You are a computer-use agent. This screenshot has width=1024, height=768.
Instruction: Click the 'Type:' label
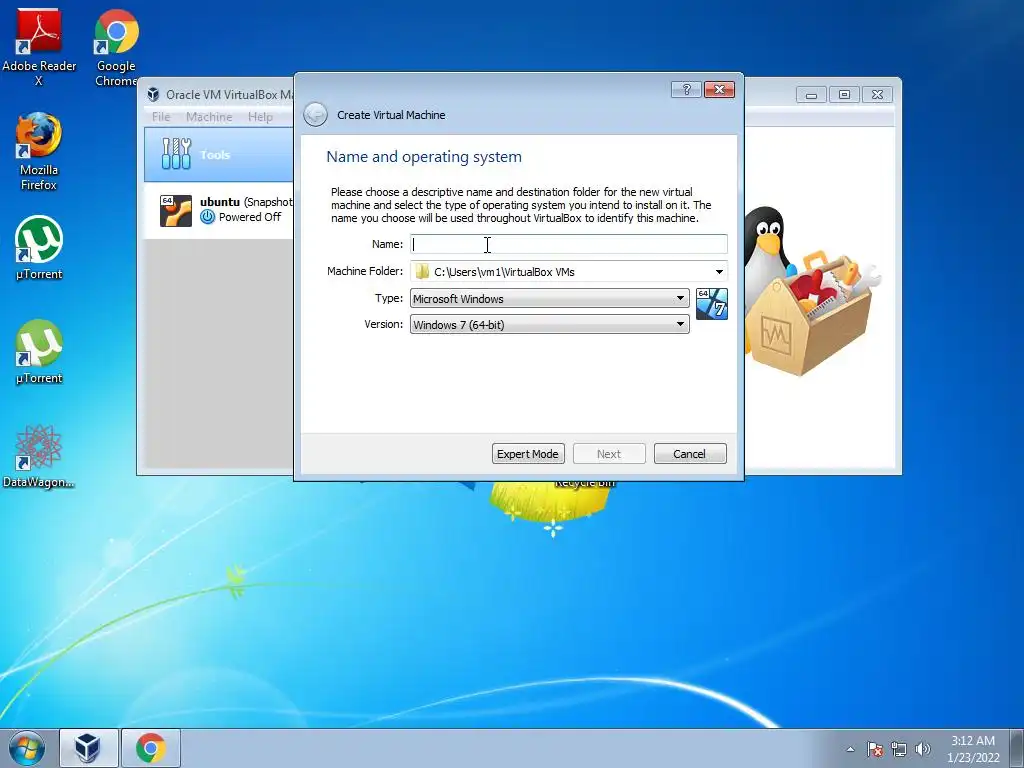coord(389,298)
